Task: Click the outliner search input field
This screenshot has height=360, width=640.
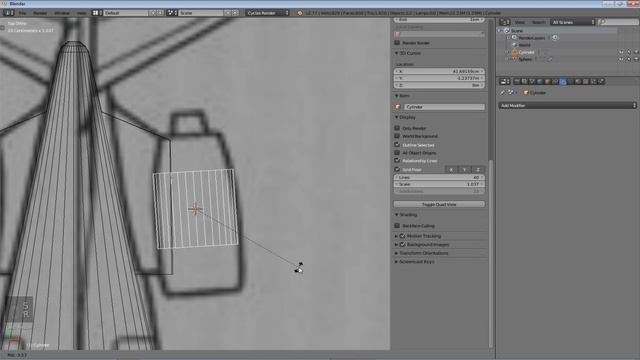Action: [618, 22]
